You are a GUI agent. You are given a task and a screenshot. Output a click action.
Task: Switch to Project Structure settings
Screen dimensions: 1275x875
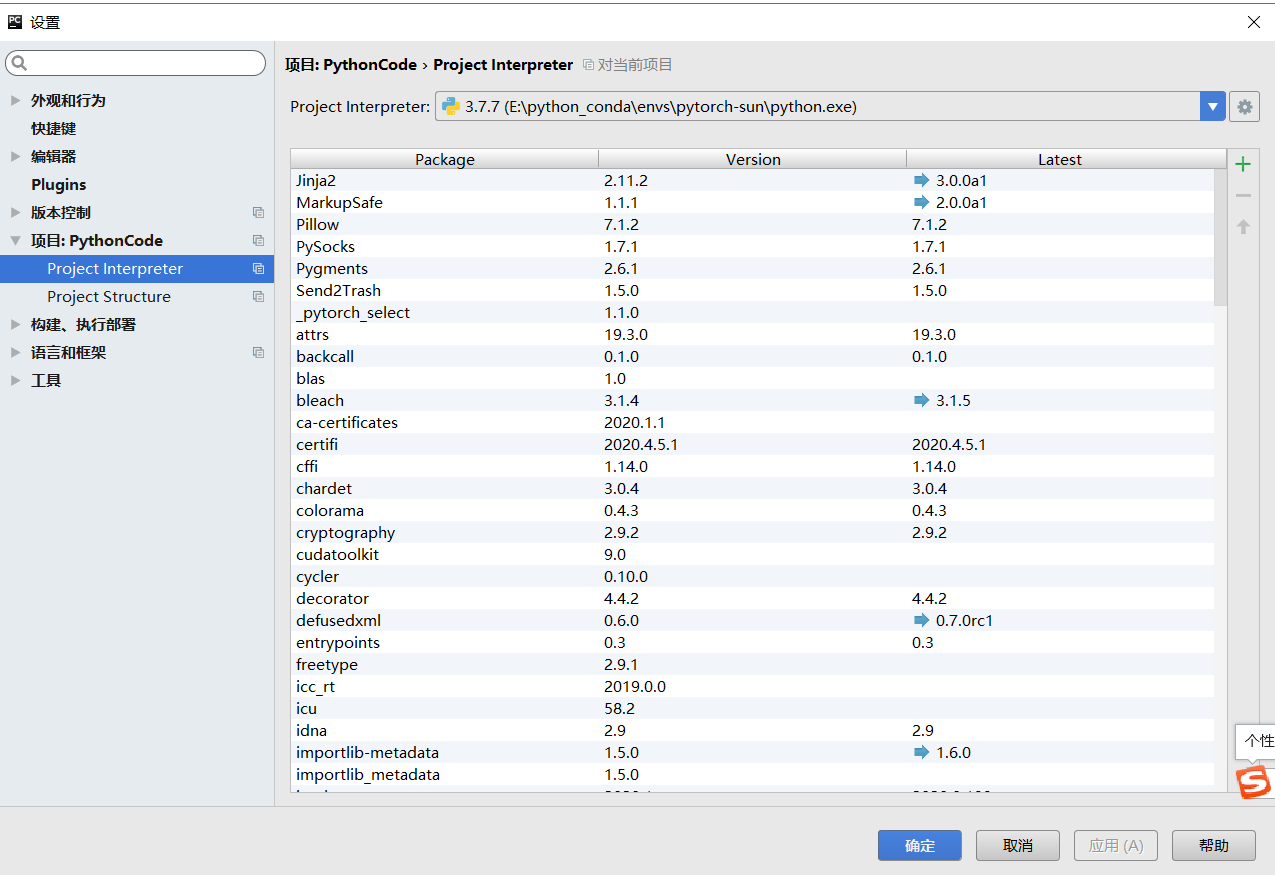pyautogui.click(x=108, y=296)
